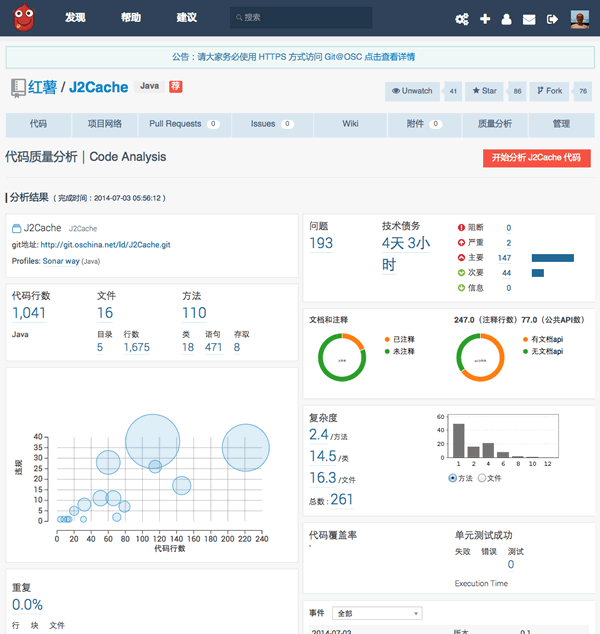Click the Java language tag
Image resolution: width=600 pixels, height=634 pixels.
click(150, 86)
